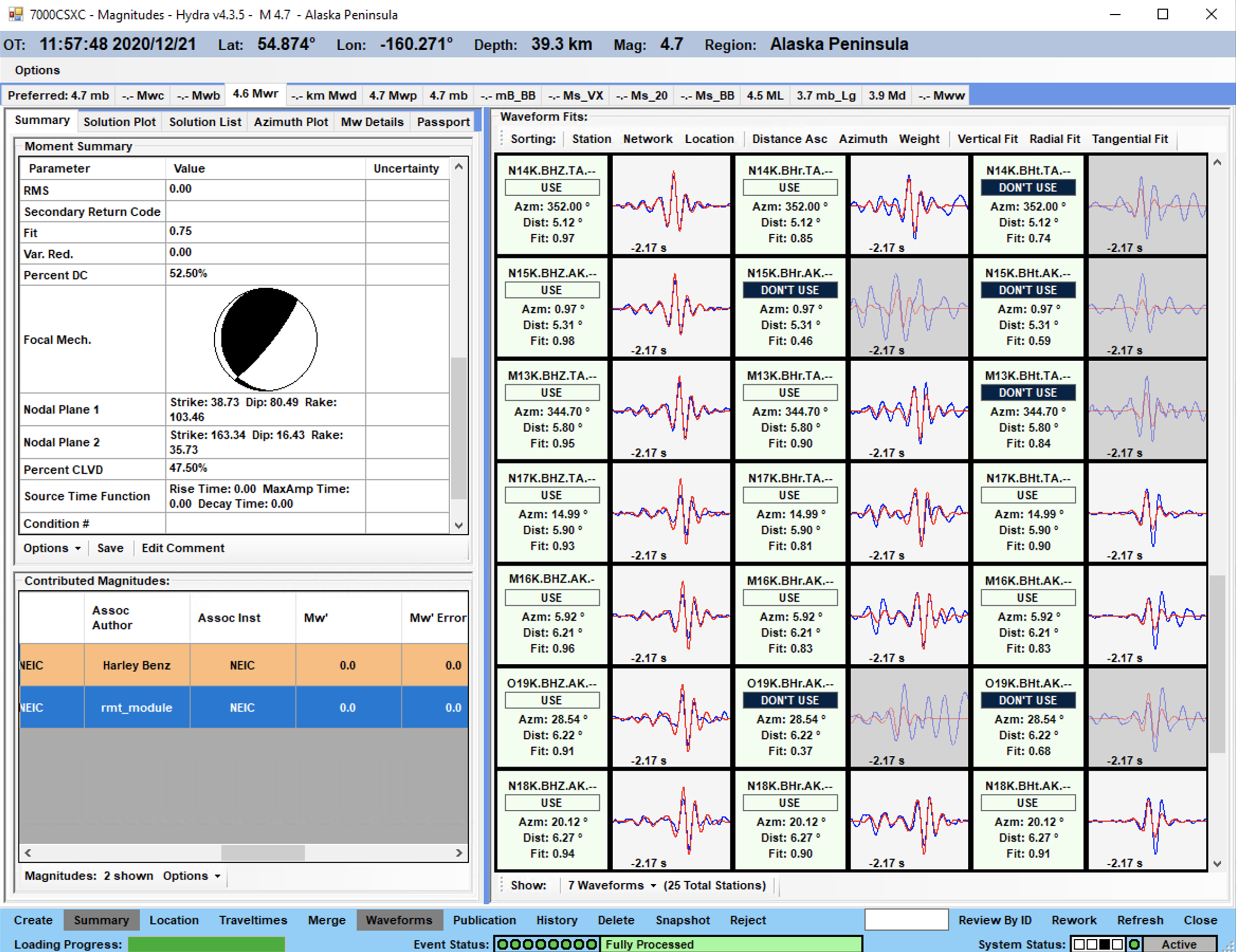The width and height of the screenshot is (1236, 952).
Task: Open Options dropdown under Moment Summary
Action: tap(51, 548)
